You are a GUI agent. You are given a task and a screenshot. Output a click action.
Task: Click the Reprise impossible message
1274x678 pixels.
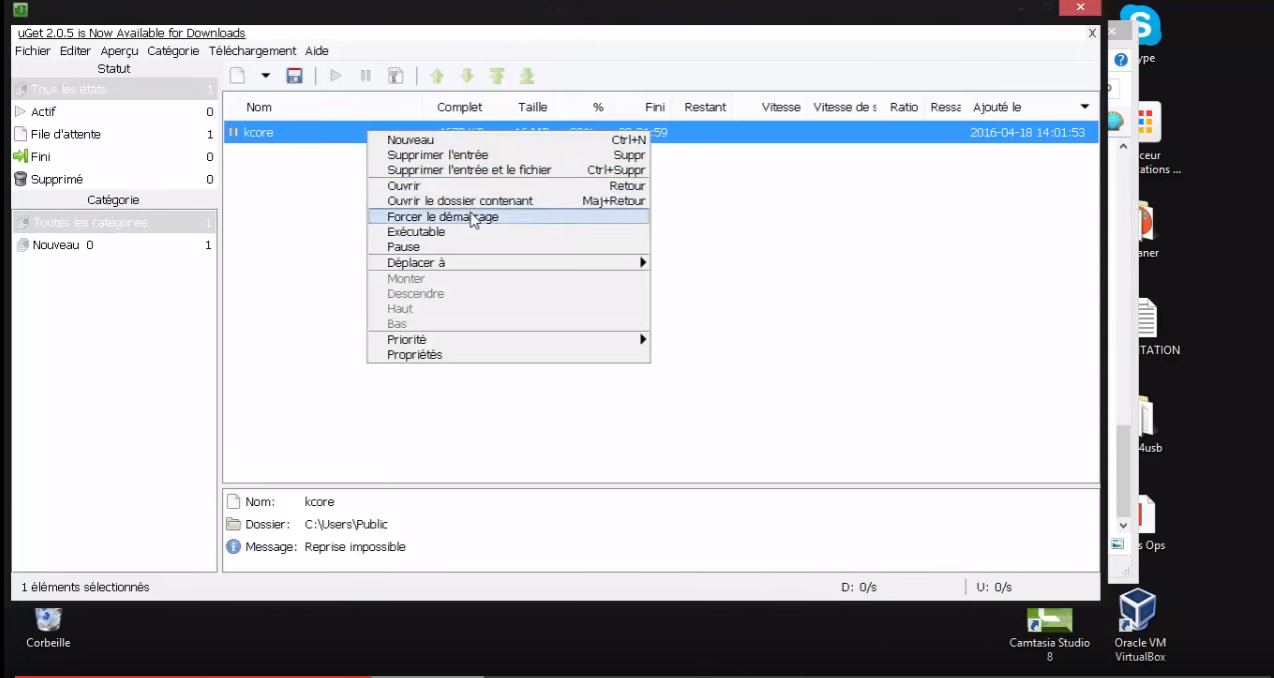coord(355,547)
